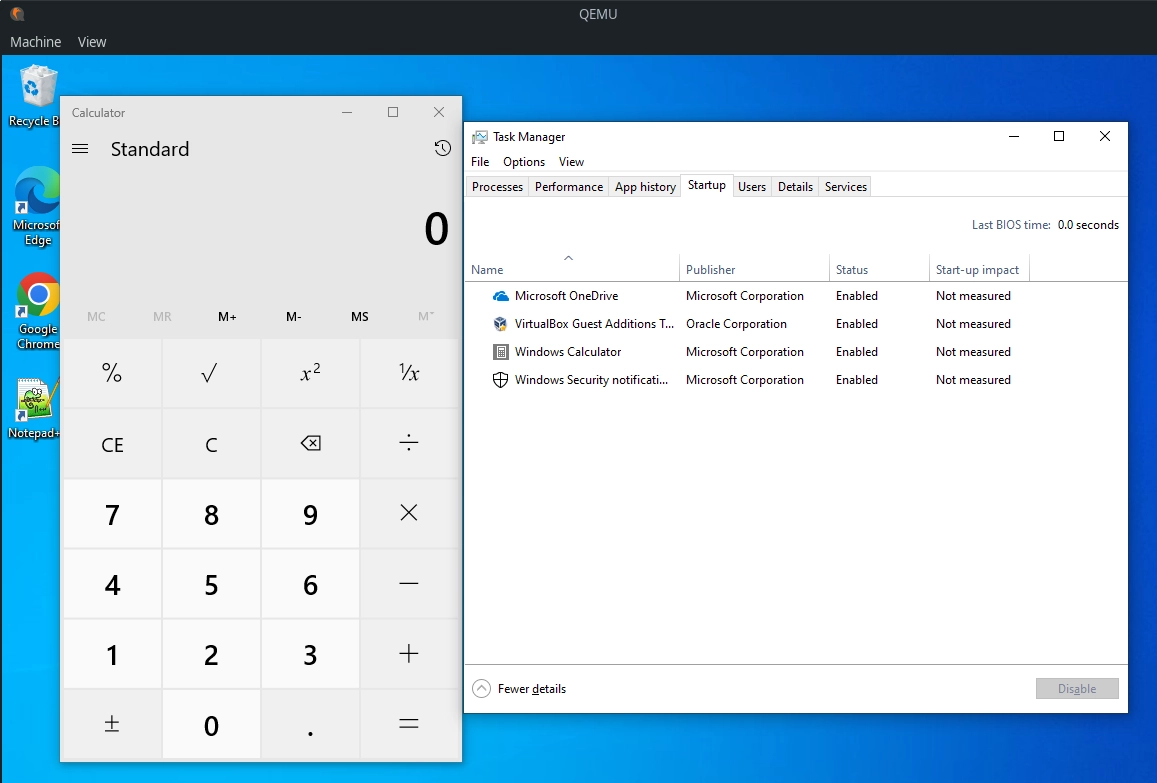Click the number 3 key
The image size is (1157, 783).
310,654
